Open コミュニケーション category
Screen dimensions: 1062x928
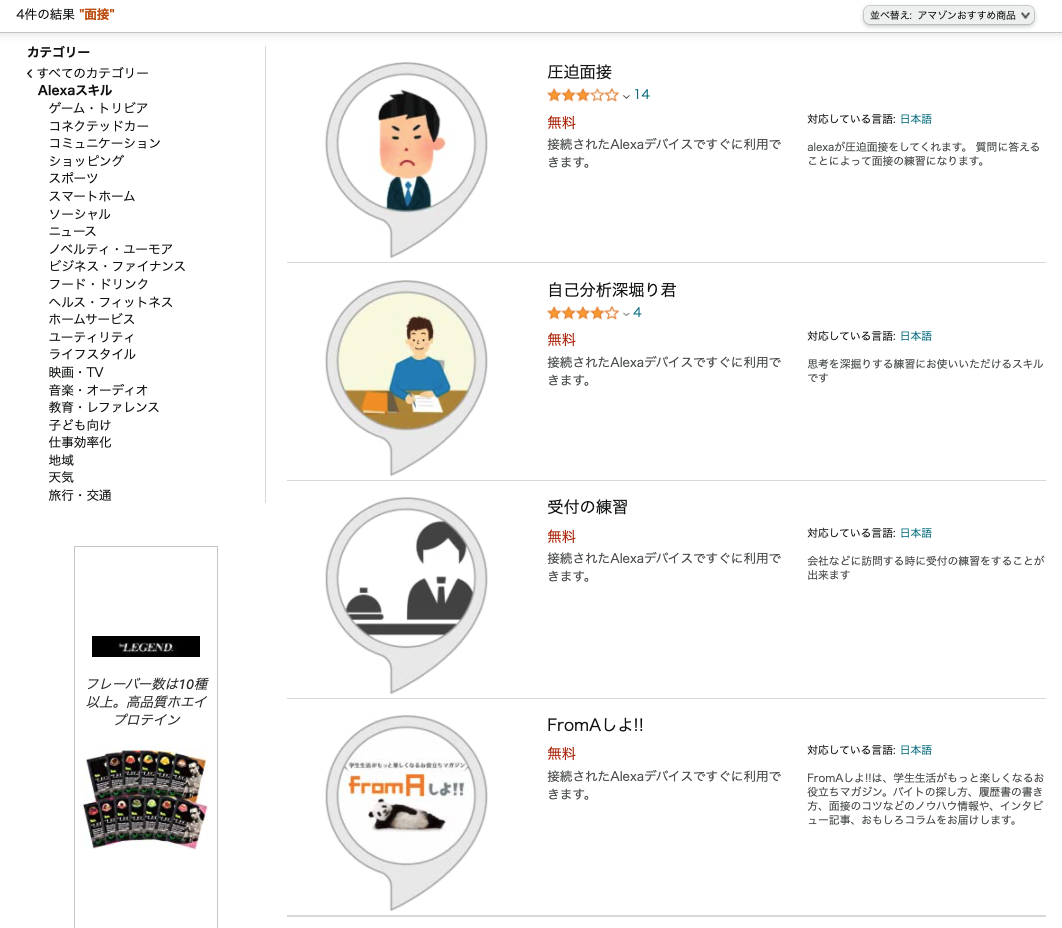pyautogui.click(x=104, y=143)
